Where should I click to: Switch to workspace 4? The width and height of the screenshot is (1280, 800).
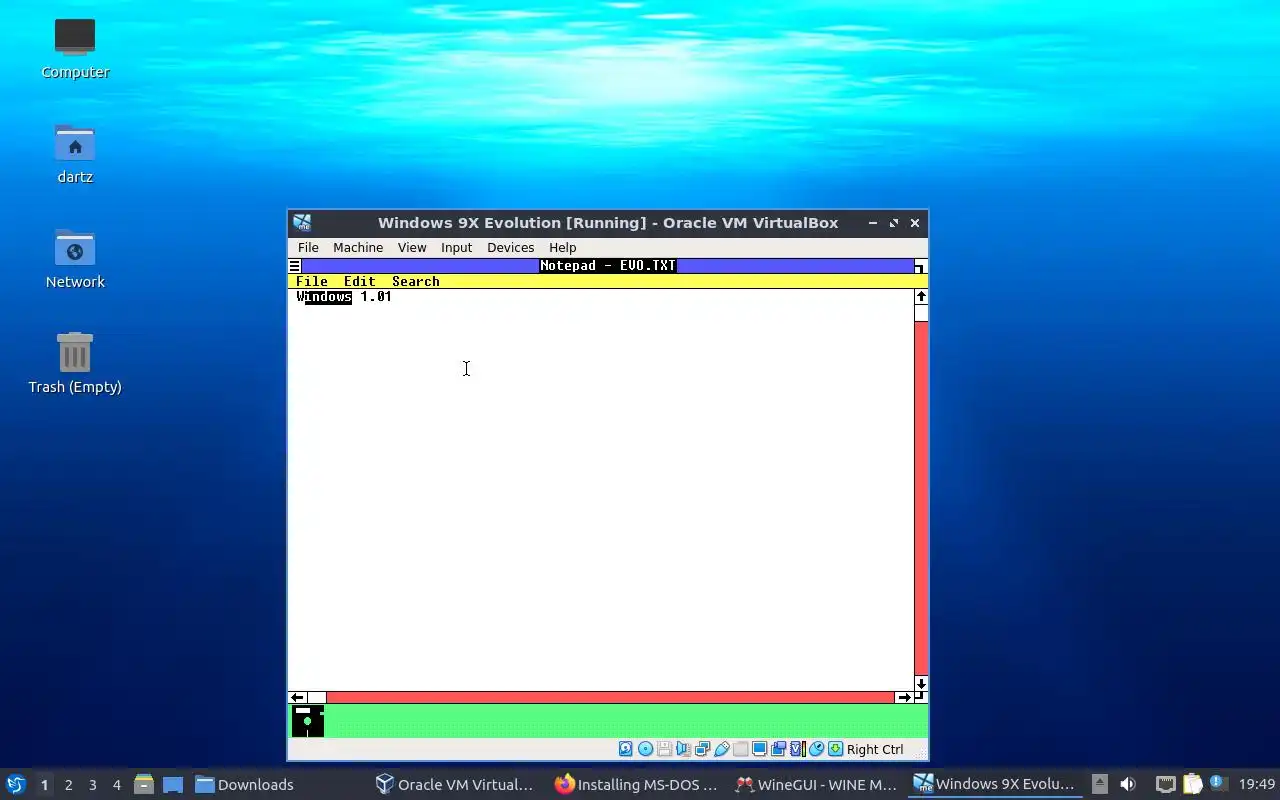pyautogui.click(x=116, y=785)
